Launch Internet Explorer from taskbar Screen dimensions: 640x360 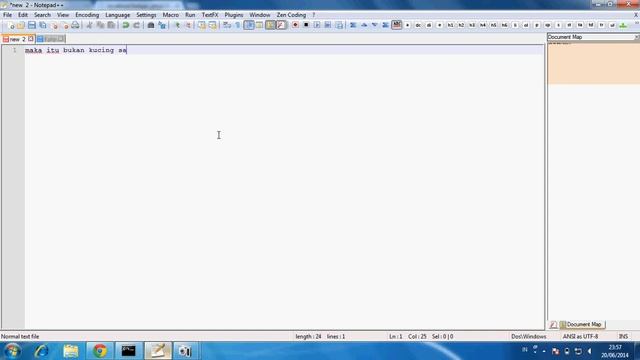click(x=41, y=351)
